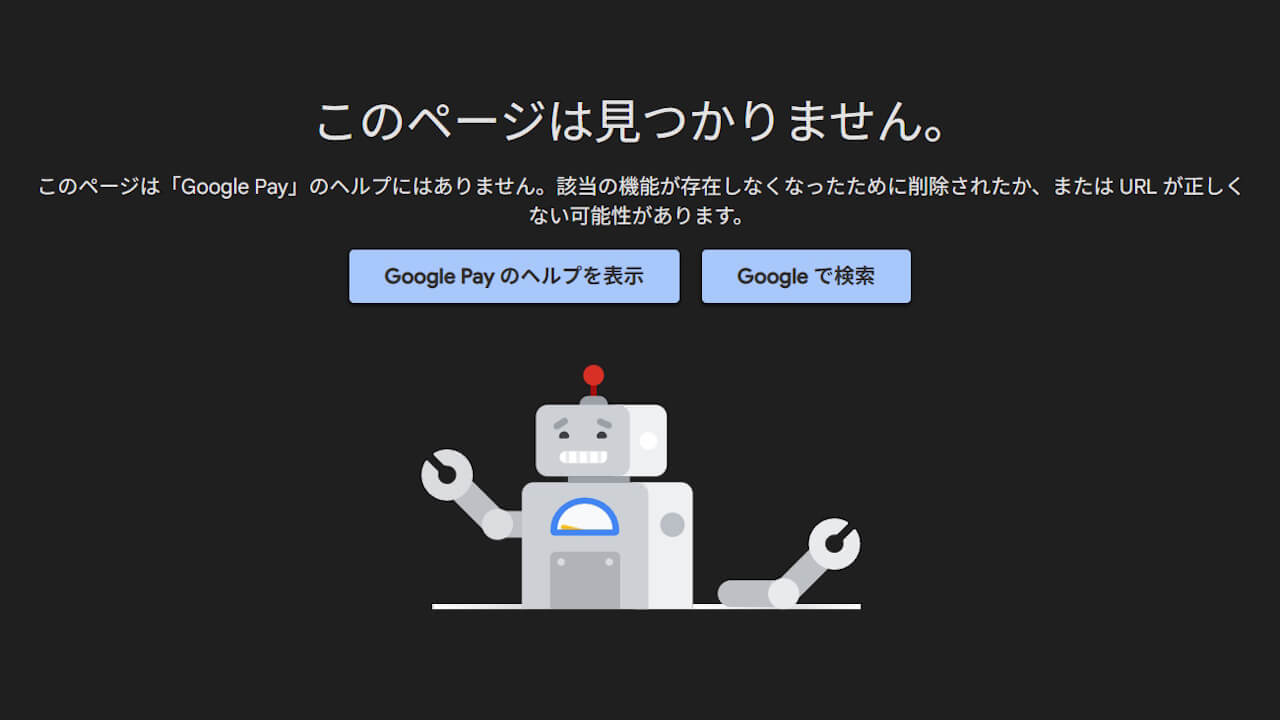
Task: Click the robot's red antenna ball
Action: click(x=593, y=376)
